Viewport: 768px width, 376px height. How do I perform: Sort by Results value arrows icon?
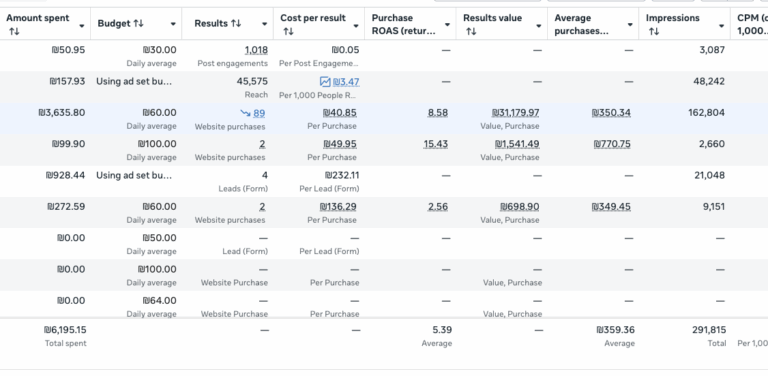pos(471,32)
